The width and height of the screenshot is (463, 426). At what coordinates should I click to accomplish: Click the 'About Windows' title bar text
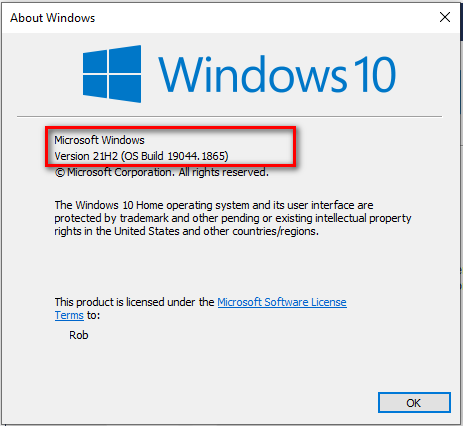[53, 18]
